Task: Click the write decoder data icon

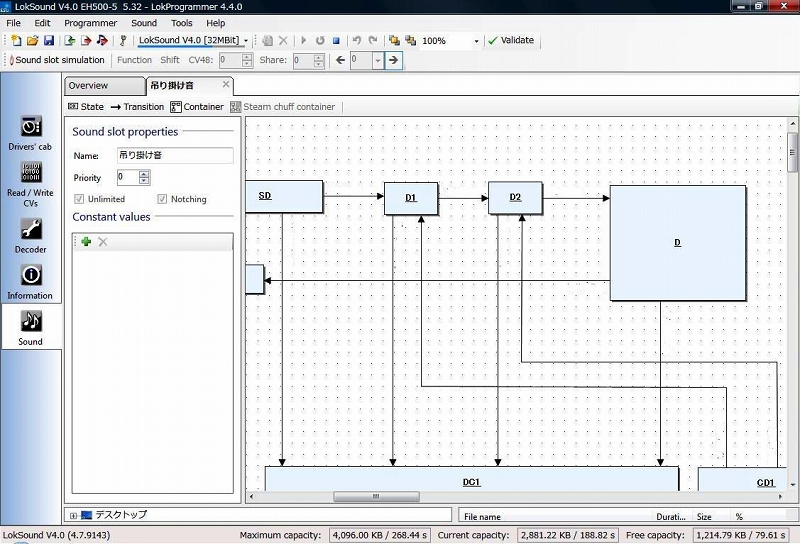Action: (86, 40)
